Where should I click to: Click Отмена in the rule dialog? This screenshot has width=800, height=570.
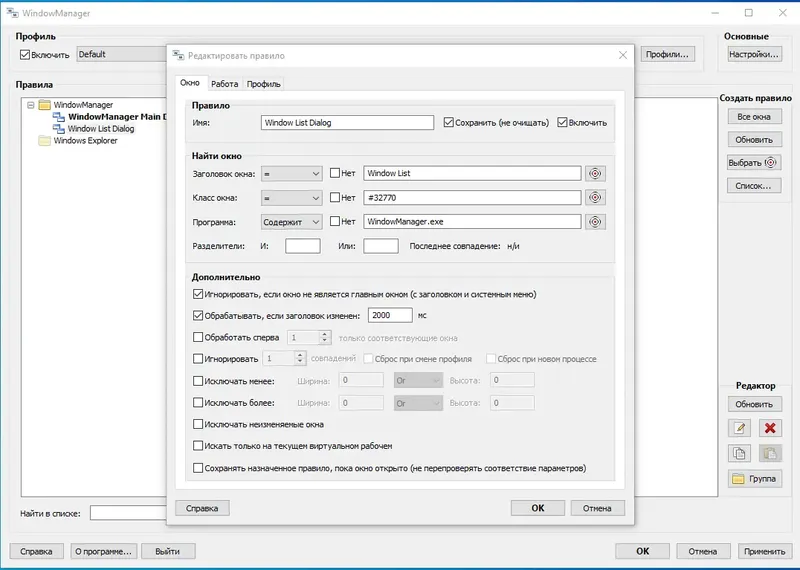tap(597, 508)
